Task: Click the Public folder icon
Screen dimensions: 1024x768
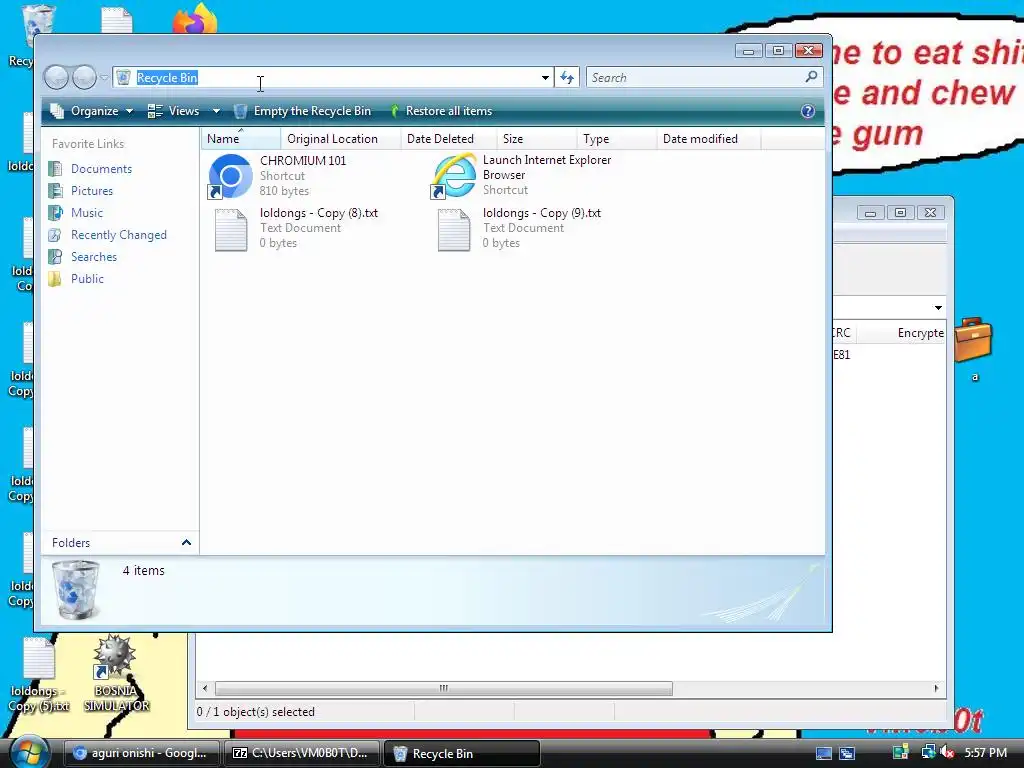Action: 56,279
